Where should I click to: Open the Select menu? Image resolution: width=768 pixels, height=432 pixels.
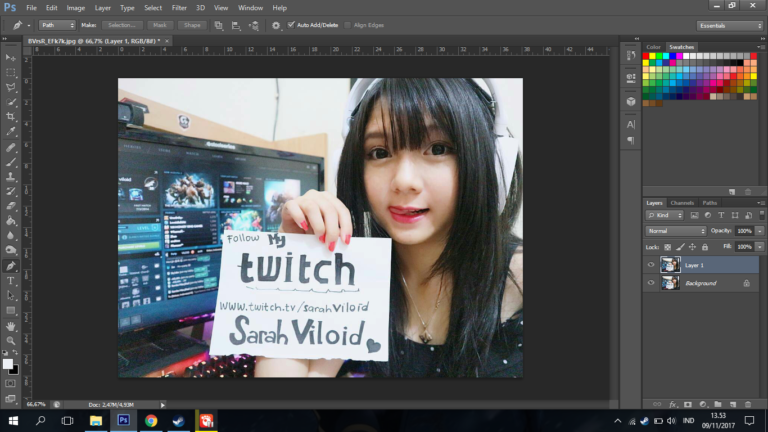[153, 8]
